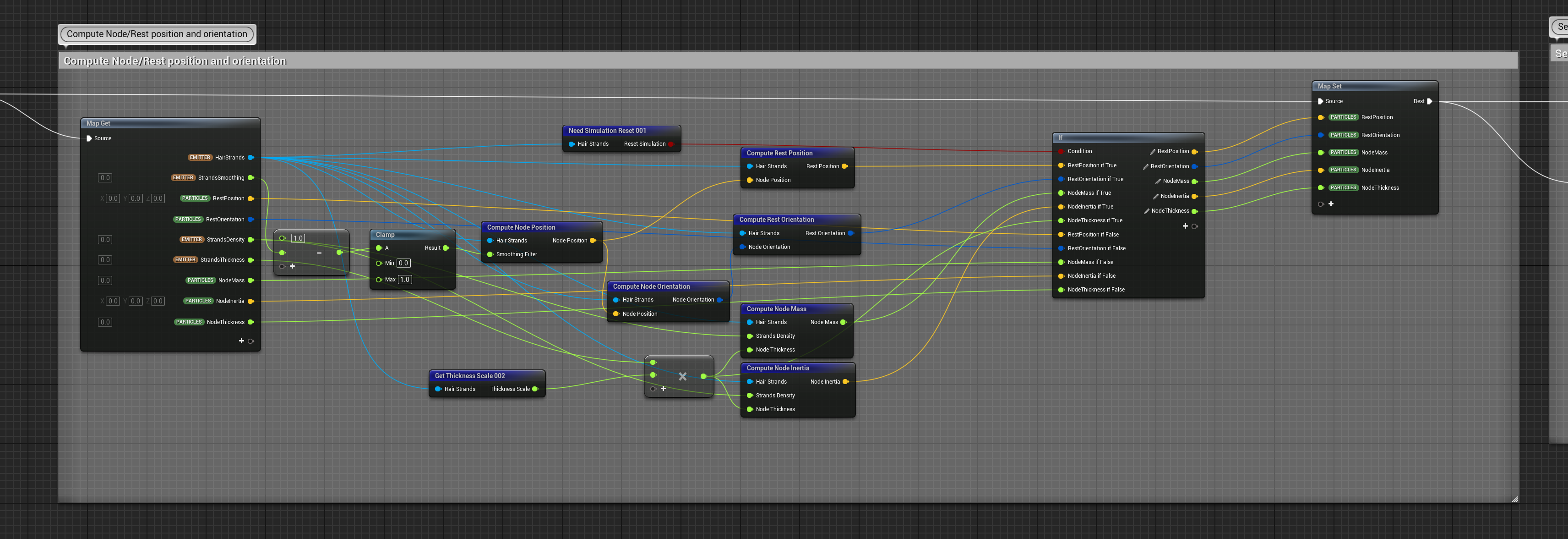
Task: Select the Get Thickness Scale 002 node header
Action: point(470,376)
